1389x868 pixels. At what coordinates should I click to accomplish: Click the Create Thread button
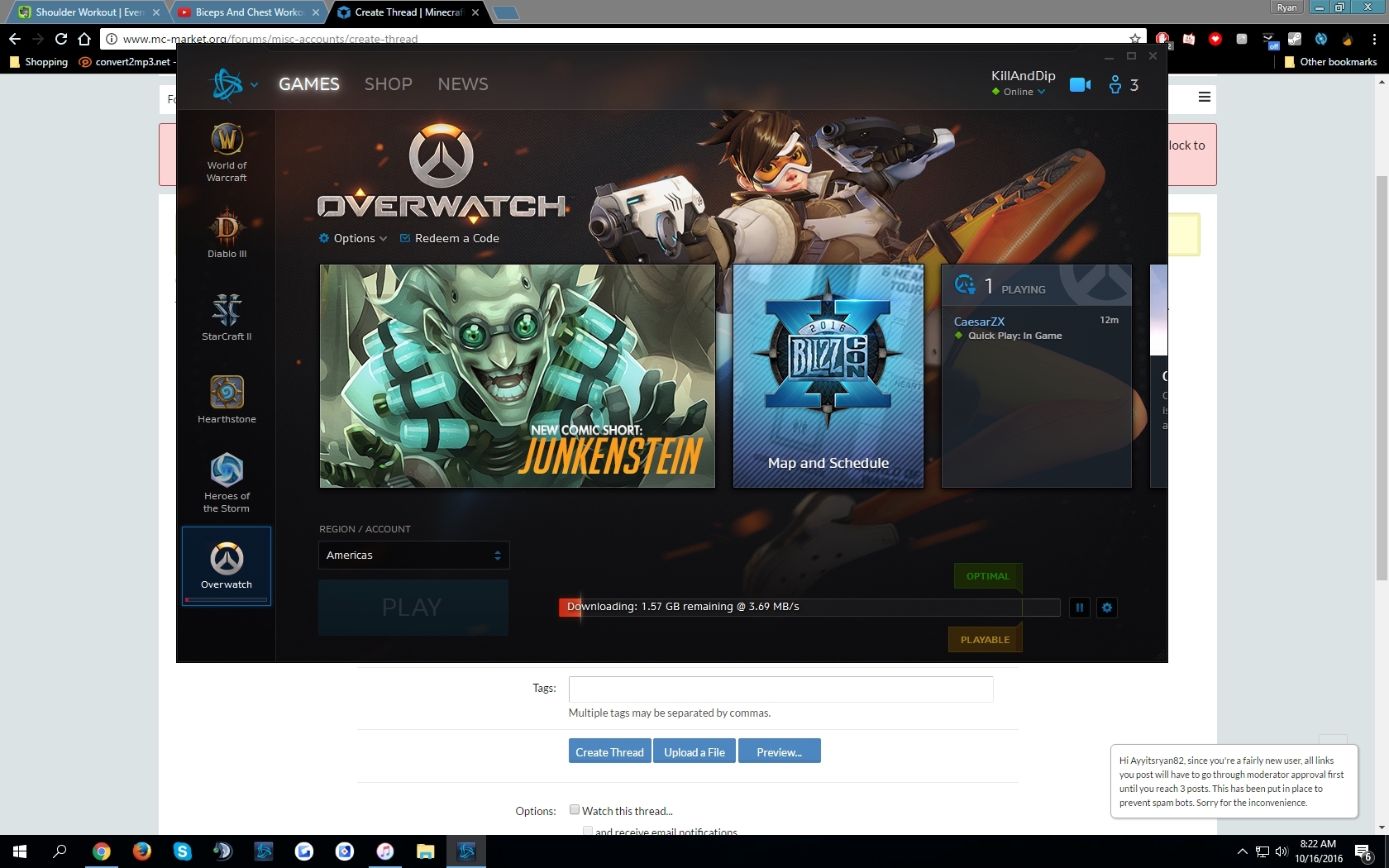(609, 751)
